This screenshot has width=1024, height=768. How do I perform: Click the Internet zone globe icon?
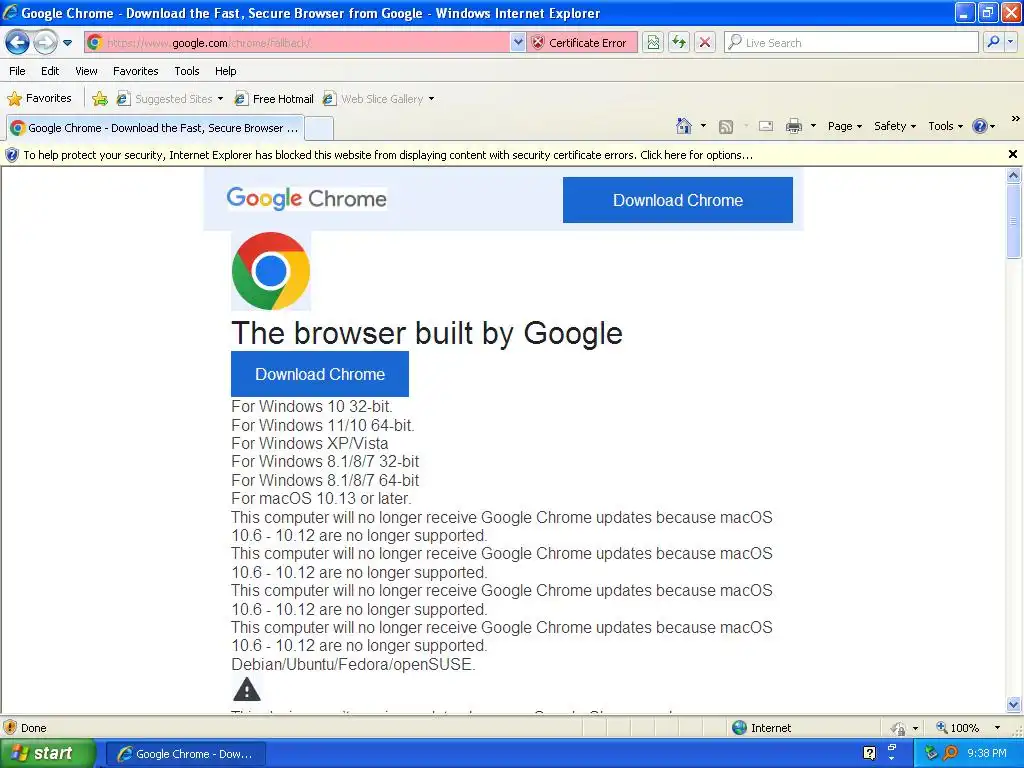(739, 728)
